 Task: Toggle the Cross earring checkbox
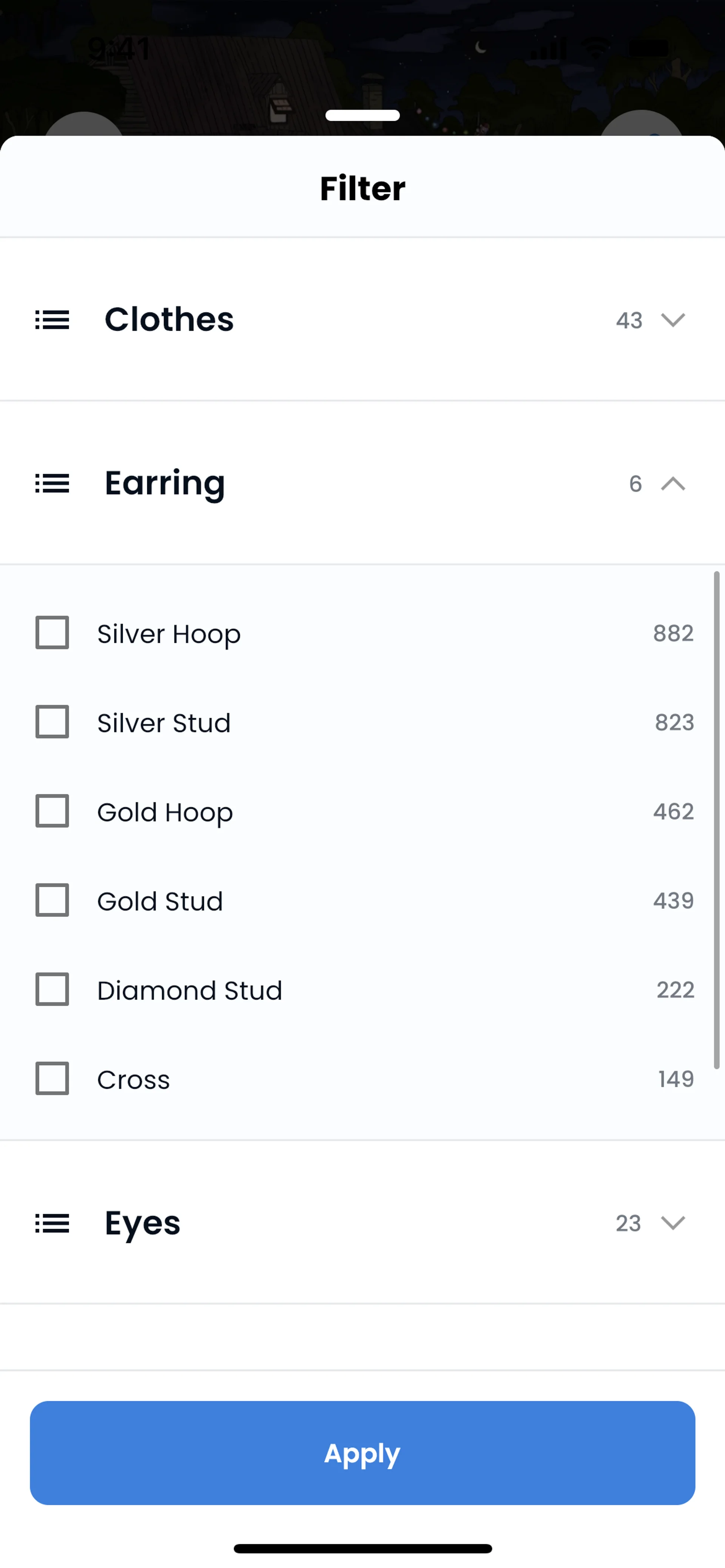coord(52,1079)
